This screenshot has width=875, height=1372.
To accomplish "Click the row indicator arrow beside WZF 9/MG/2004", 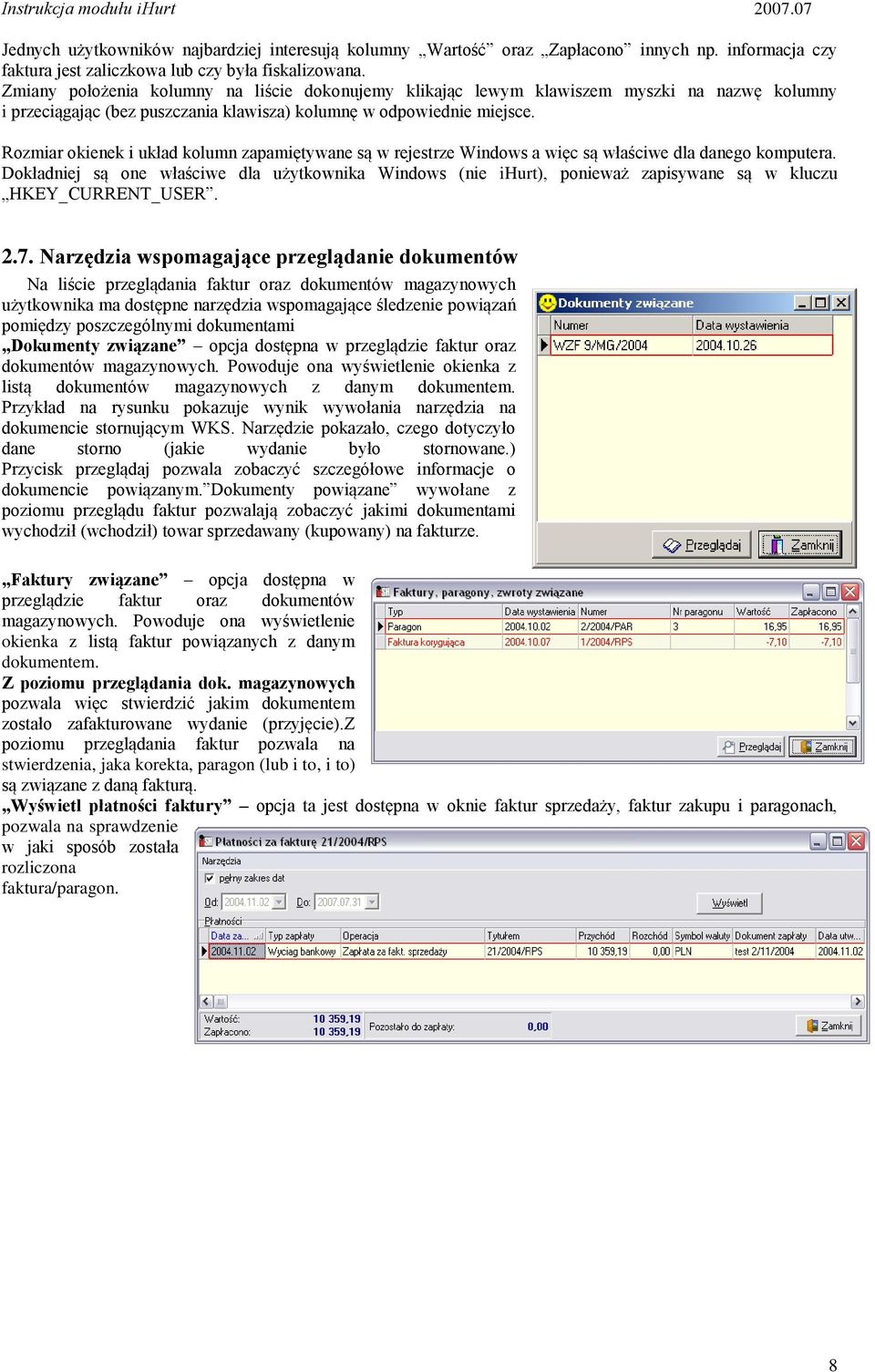I will click(544, 346).
